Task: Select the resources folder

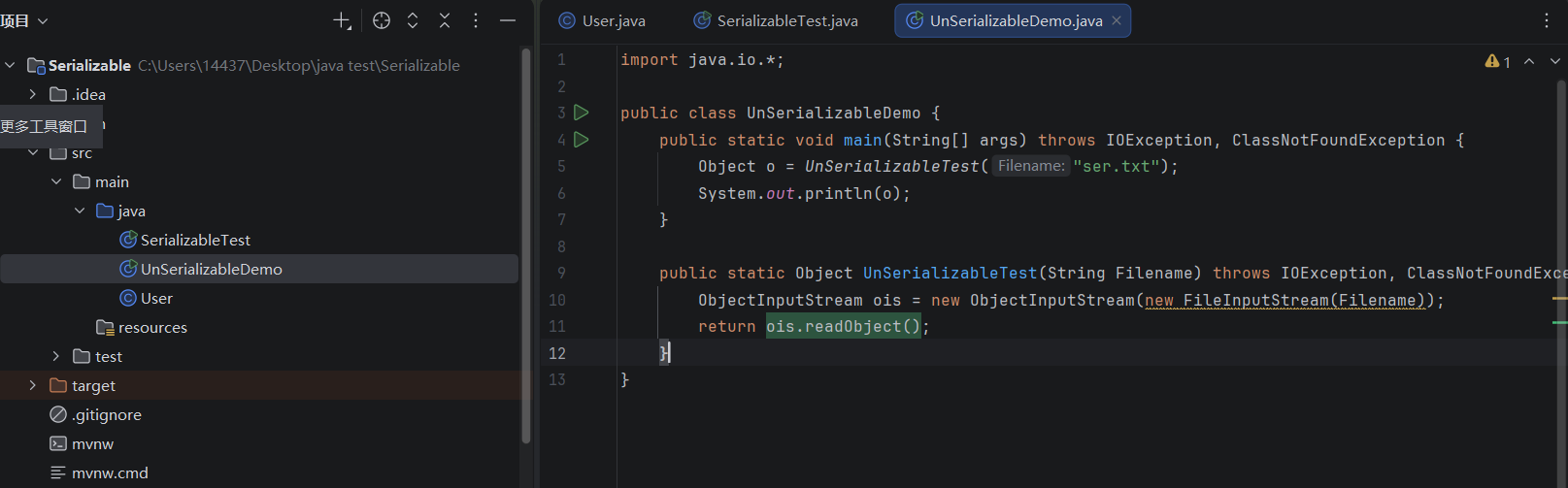Action: pyautogui.click(x=142, y=327)
